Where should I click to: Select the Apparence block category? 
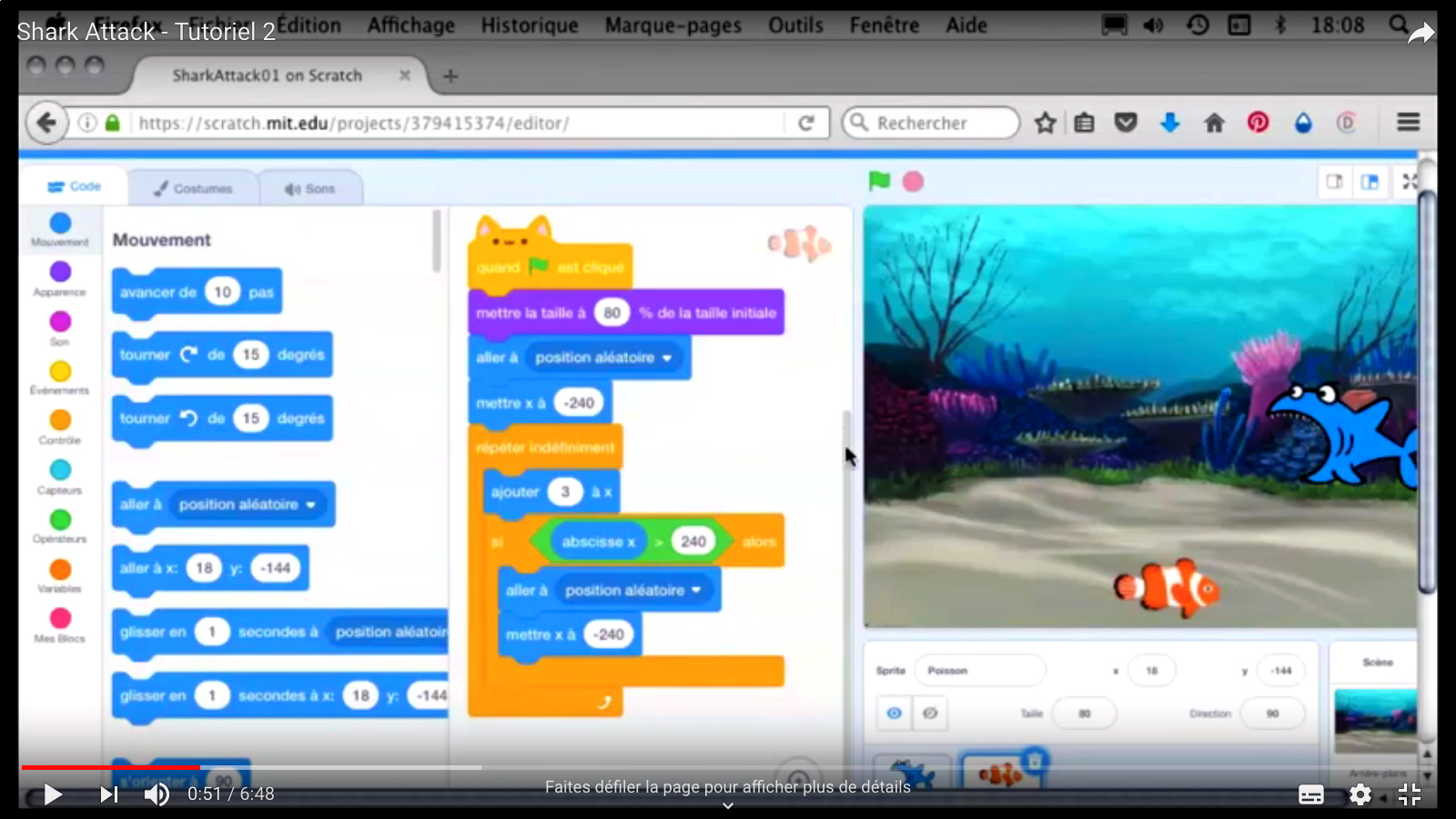(x=60, y=278)
